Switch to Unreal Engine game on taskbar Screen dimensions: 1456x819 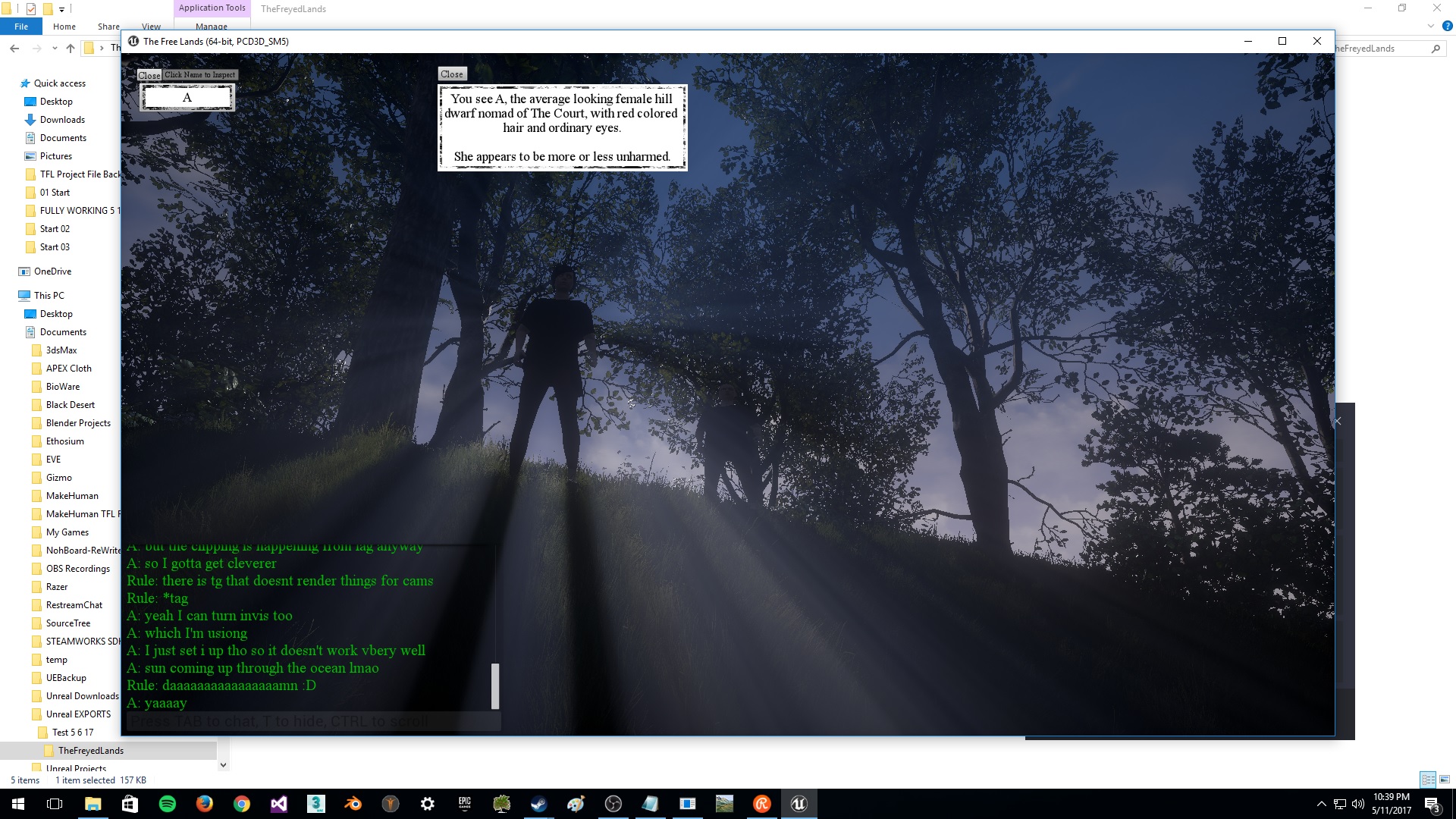pyautogui.click(x=799, y=804)
